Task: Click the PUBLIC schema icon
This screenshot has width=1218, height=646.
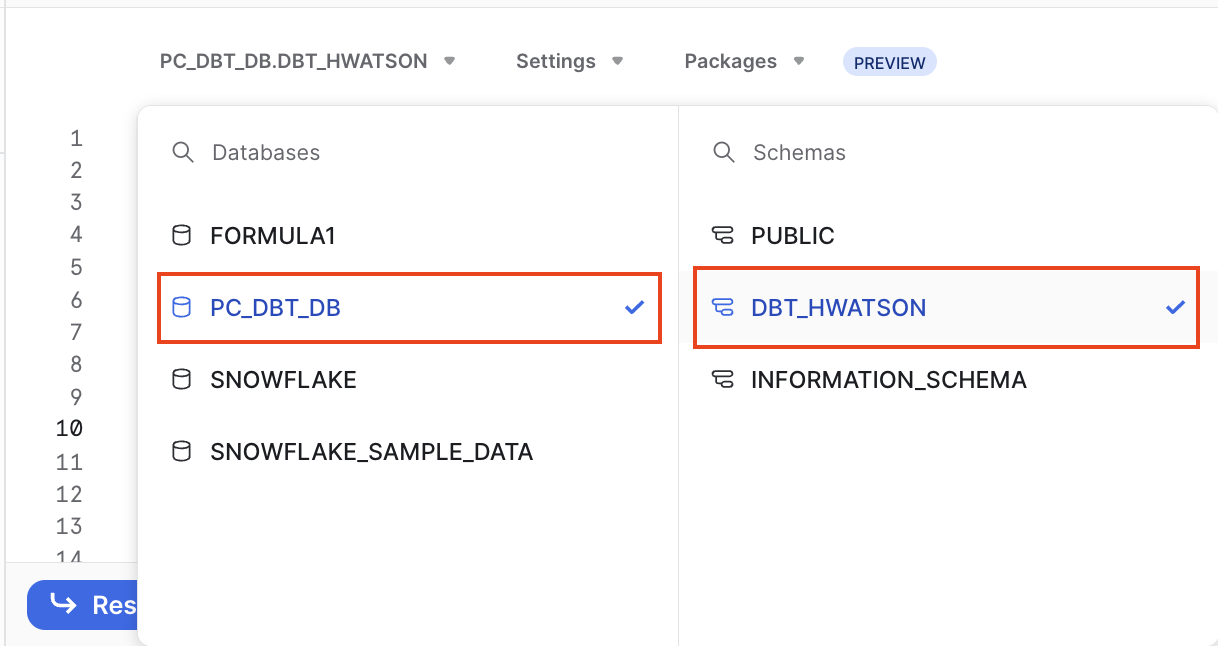Action: pyautogui.click(x=723, y=236)
